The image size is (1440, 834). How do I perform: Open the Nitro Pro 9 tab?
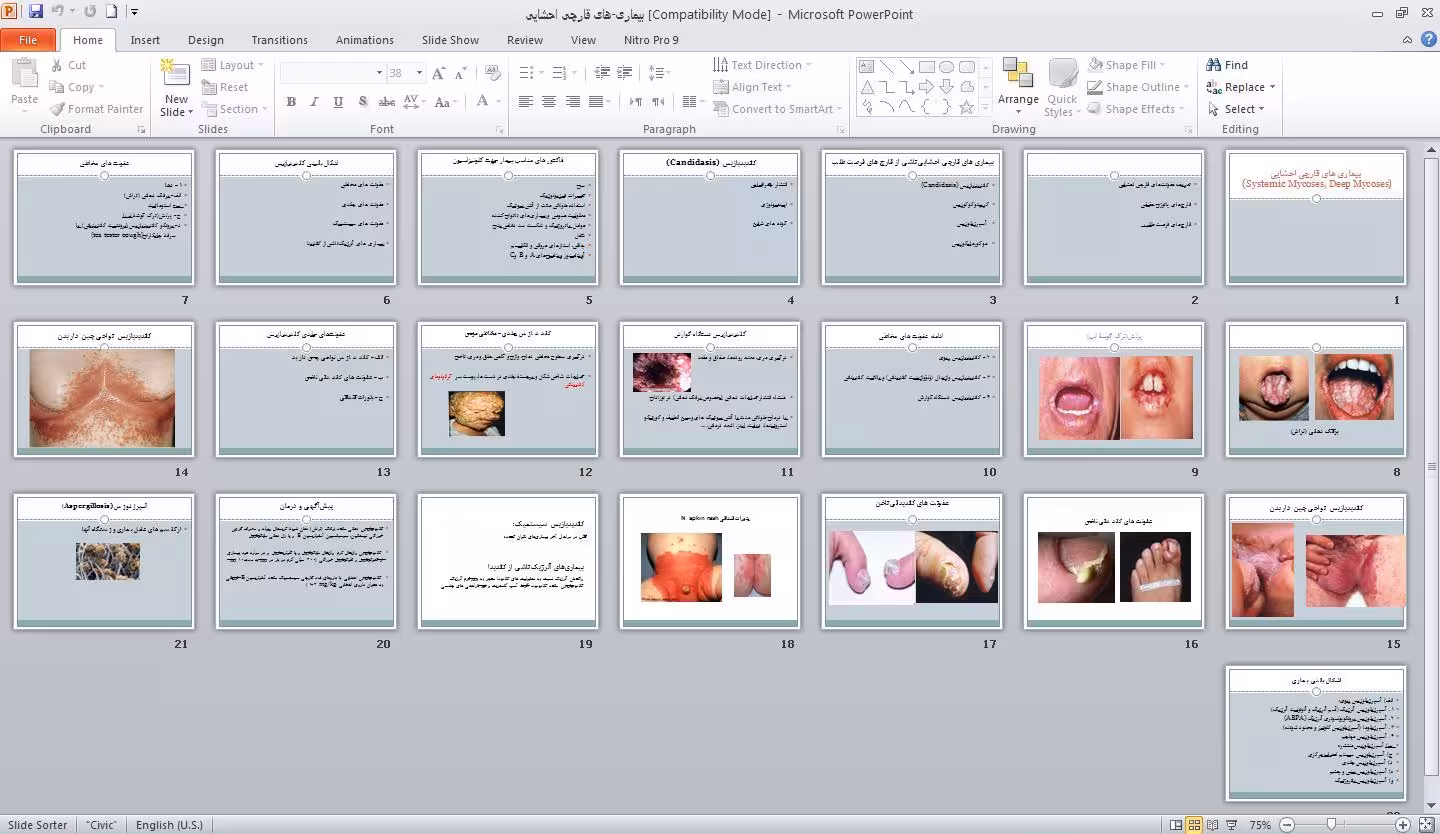[x=650, y=40]
